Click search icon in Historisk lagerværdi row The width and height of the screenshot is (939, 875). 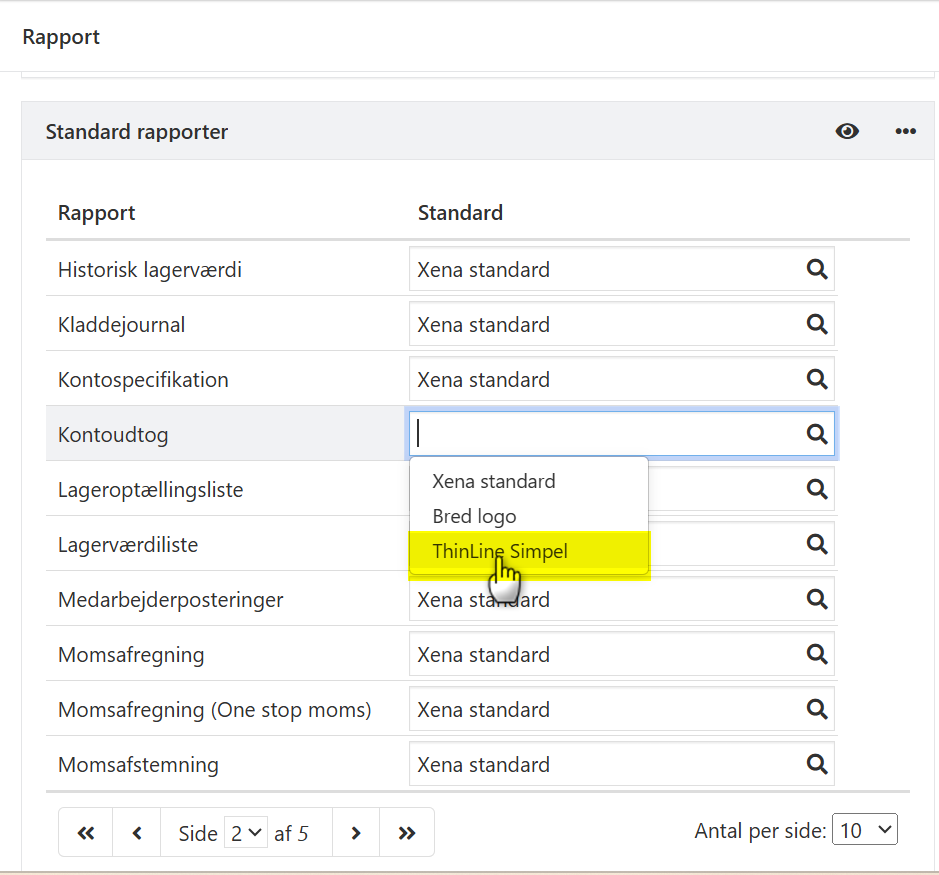coord(817,269)
